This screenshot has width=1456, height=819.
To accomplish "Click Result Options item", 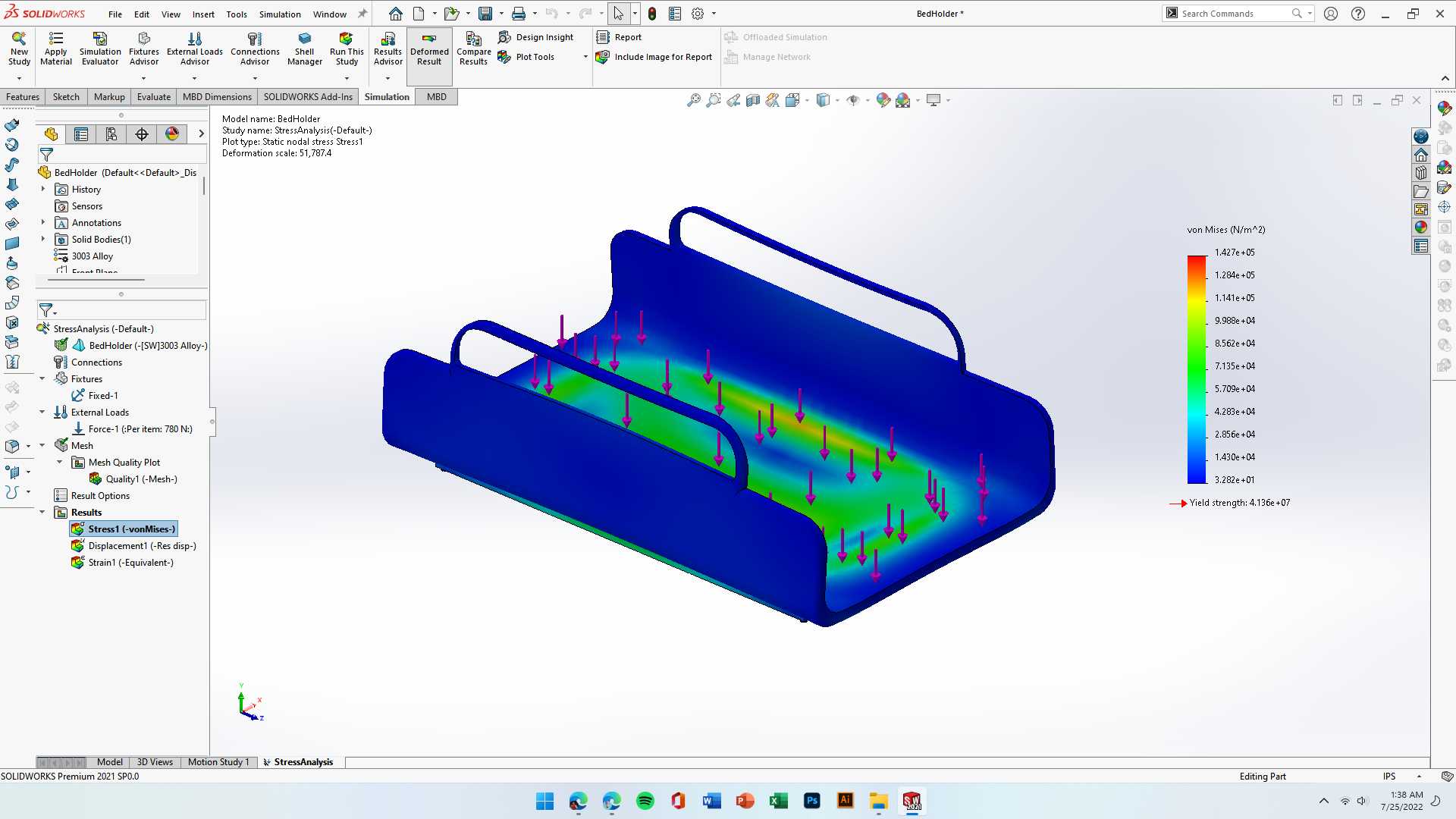I will pos(92,496).
